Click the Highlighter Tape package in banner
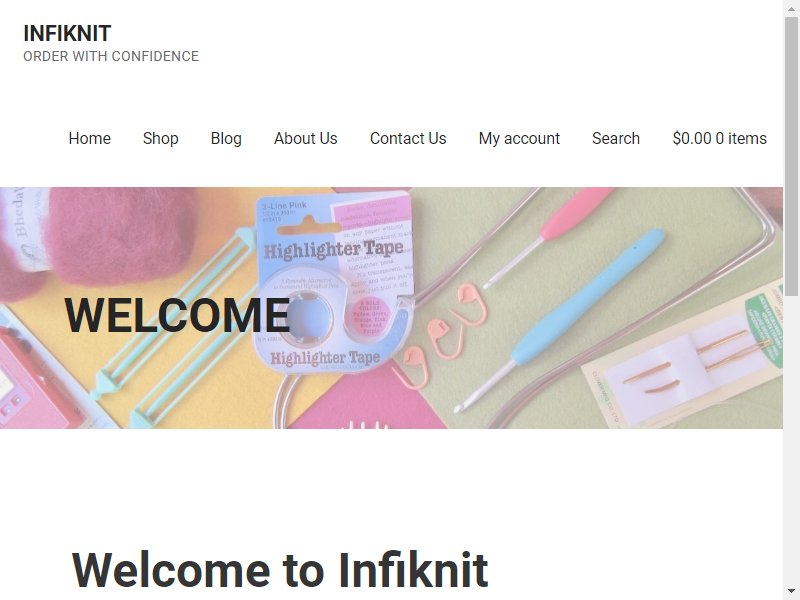The image size is (800, 600). pos(334,280)
